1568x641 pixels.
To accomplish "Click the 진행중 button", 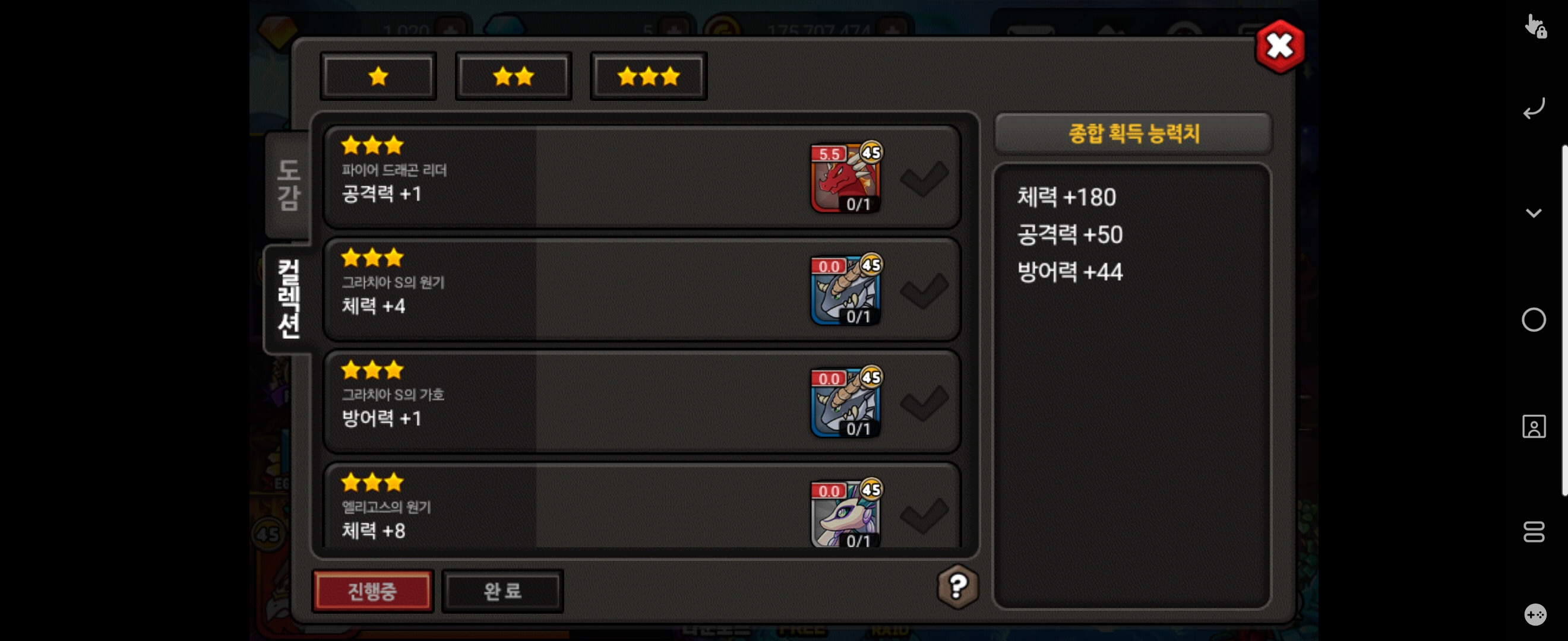I will pos(372,591).
